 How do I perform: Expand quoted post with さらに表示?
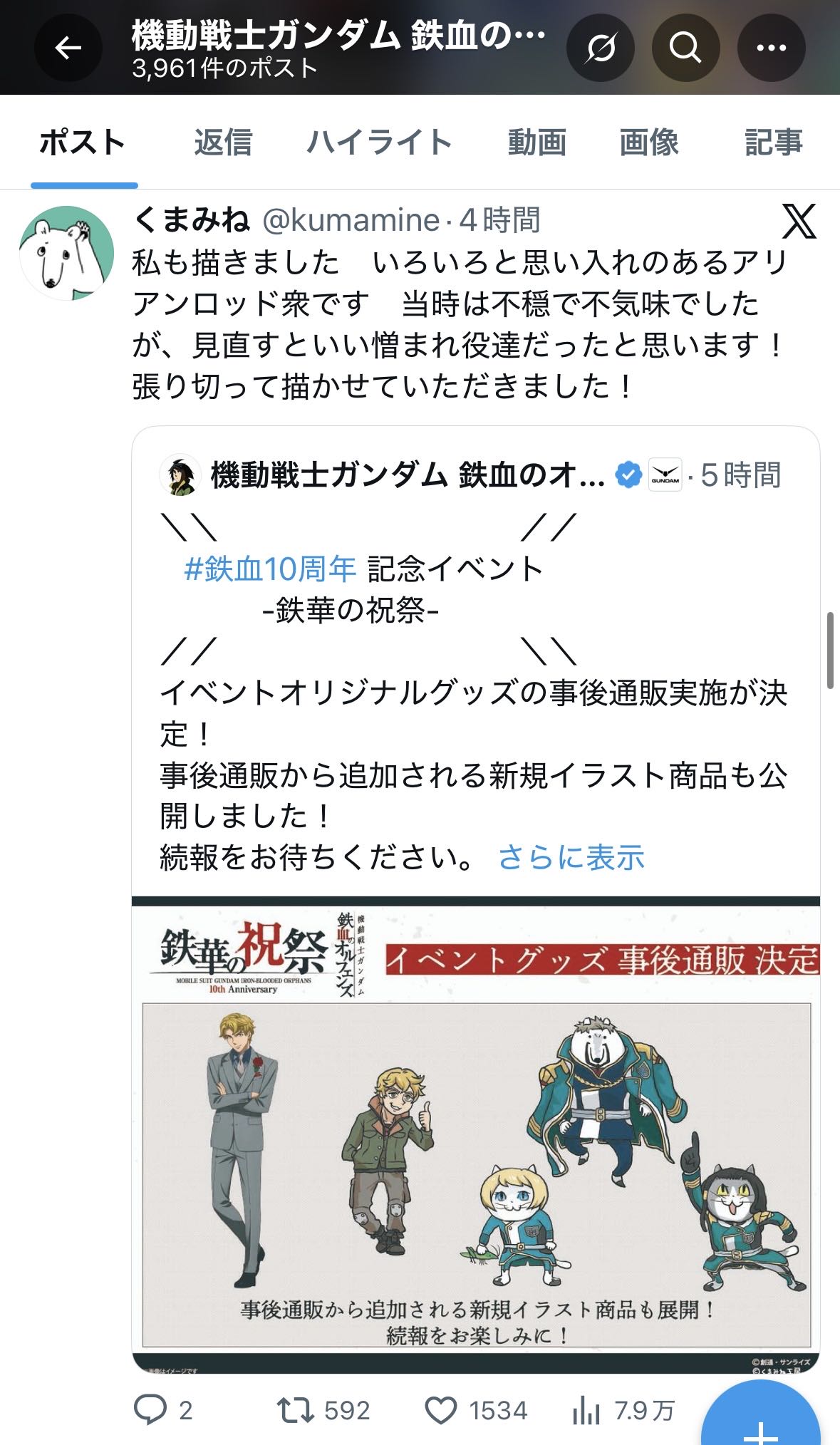[571, 857]
